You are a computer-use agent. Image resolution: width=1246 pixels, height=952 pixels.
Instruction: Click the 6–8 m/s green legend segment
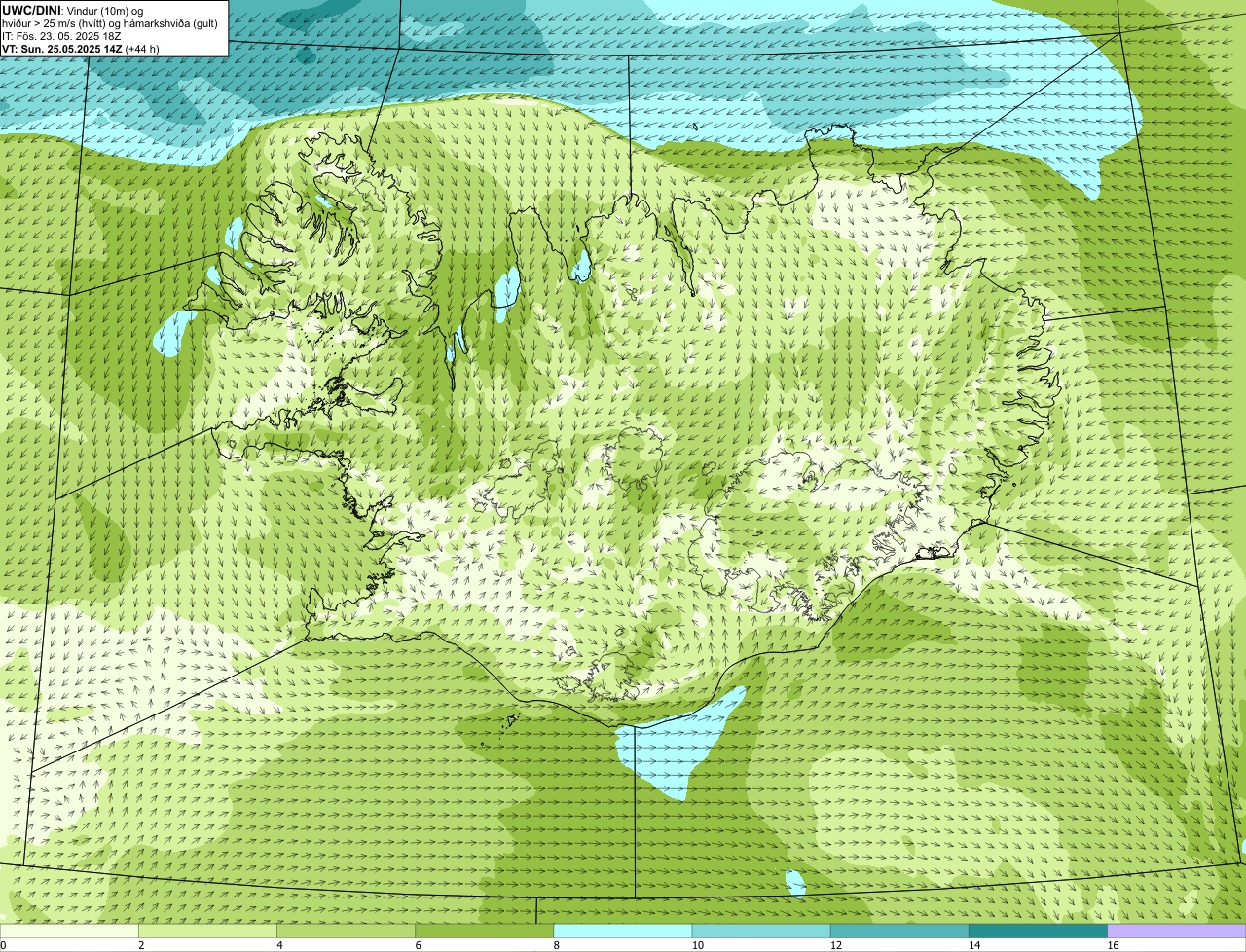point(485,932)
